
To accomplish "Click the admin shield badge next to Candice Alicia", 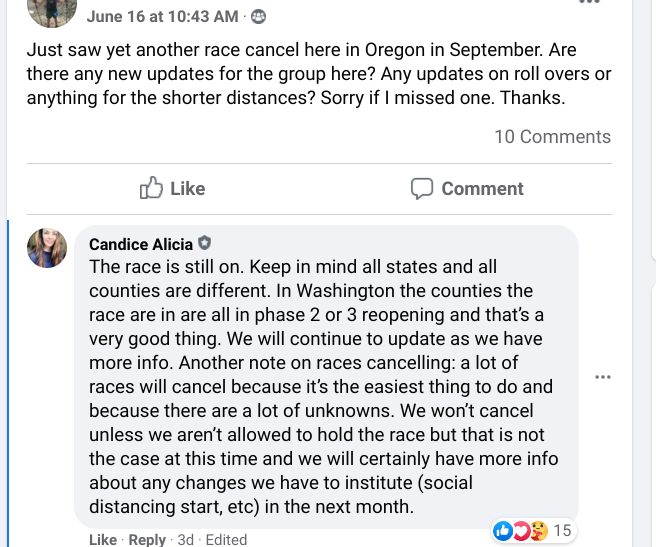I will pos(205,243).
